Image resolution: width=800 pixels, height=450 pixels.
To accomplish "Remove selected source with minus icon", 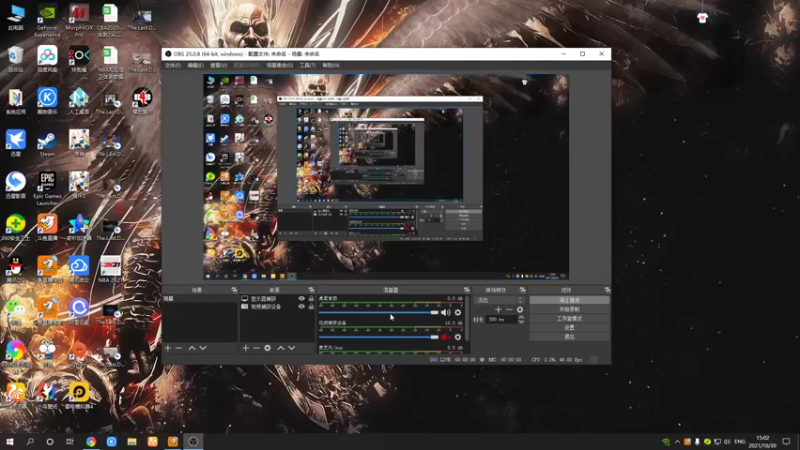I will [x=256, y=348].
